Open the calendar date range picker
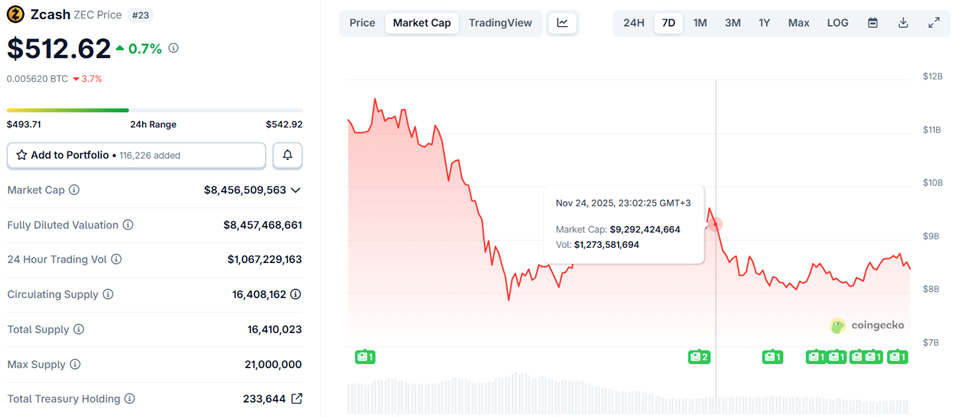Viewport: 975px width, 417px height. point(873,23)
